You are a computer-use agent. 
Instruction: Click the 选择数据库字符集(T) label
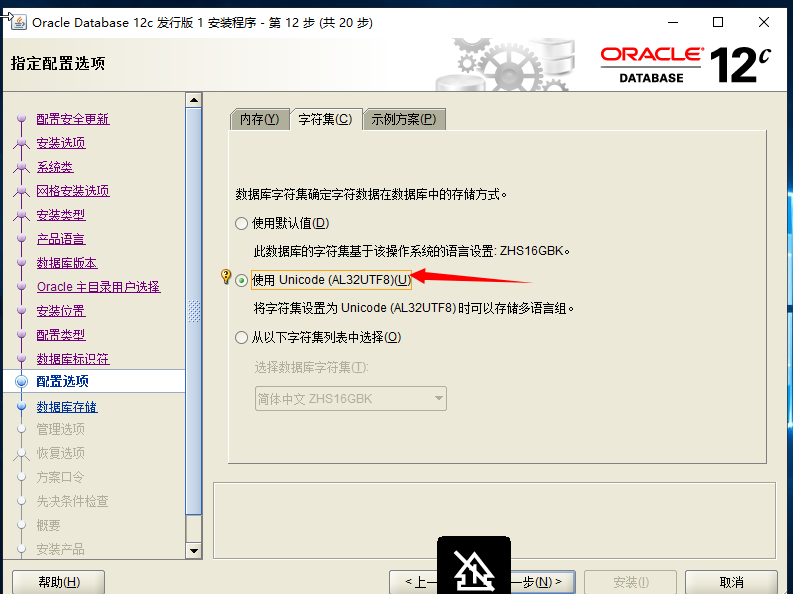(312, 367)
